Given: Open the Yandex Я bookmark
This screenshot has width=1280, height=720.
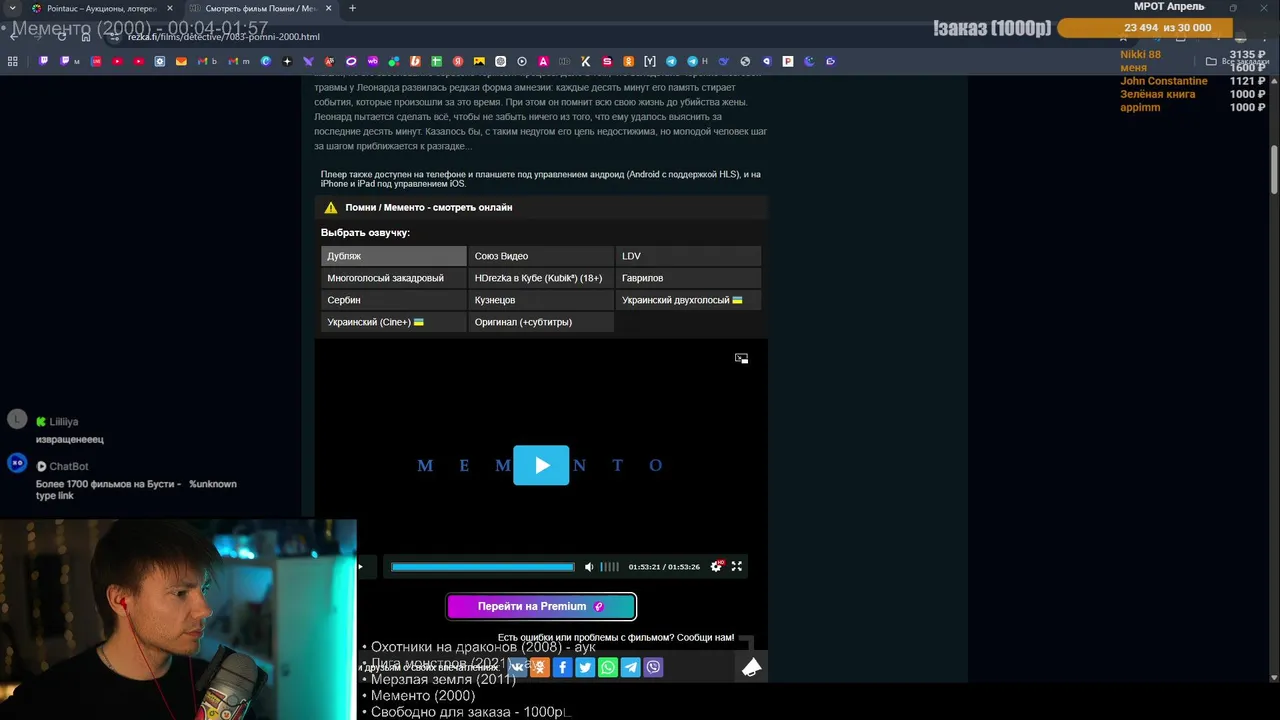Looking at the screenshot, I should (x=458, y=61).
